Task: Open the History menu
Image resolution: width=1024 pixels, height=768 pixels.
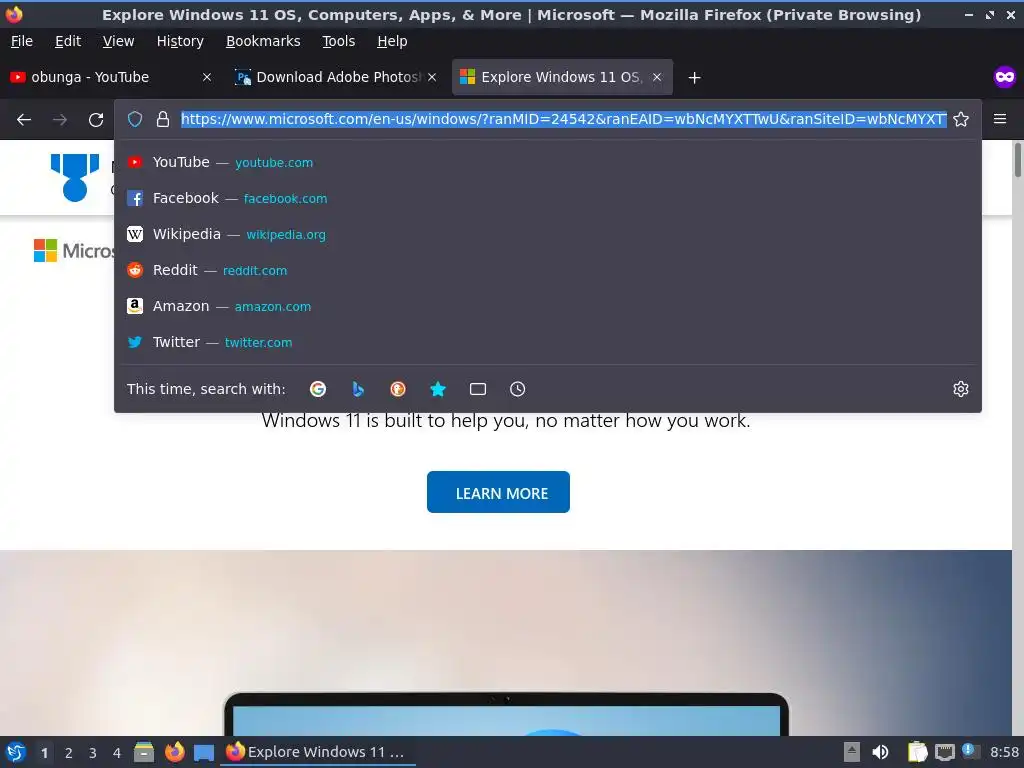Action: tap(180, 41)
